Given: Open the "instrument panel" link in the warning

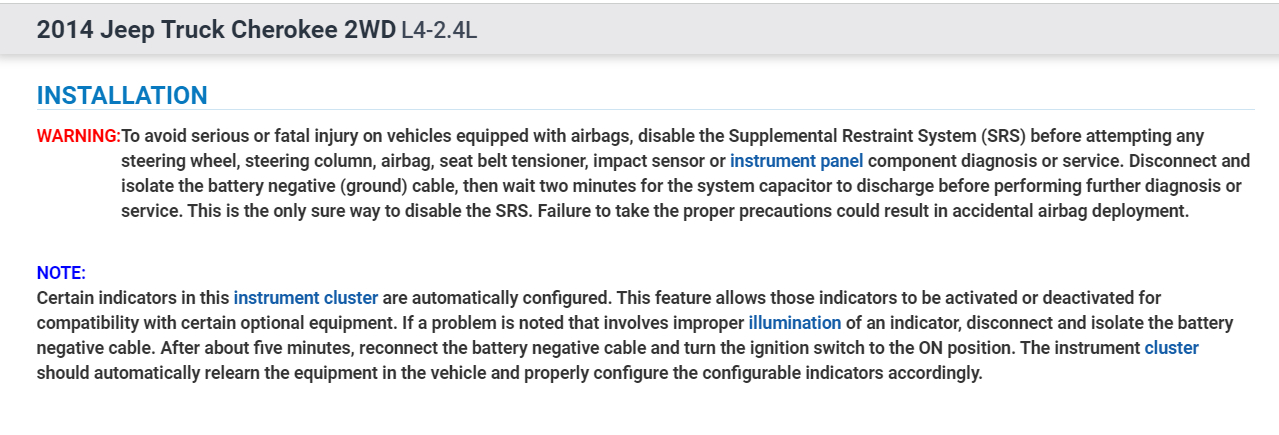Looking at the screenshot, I should (x=796, y=161).
